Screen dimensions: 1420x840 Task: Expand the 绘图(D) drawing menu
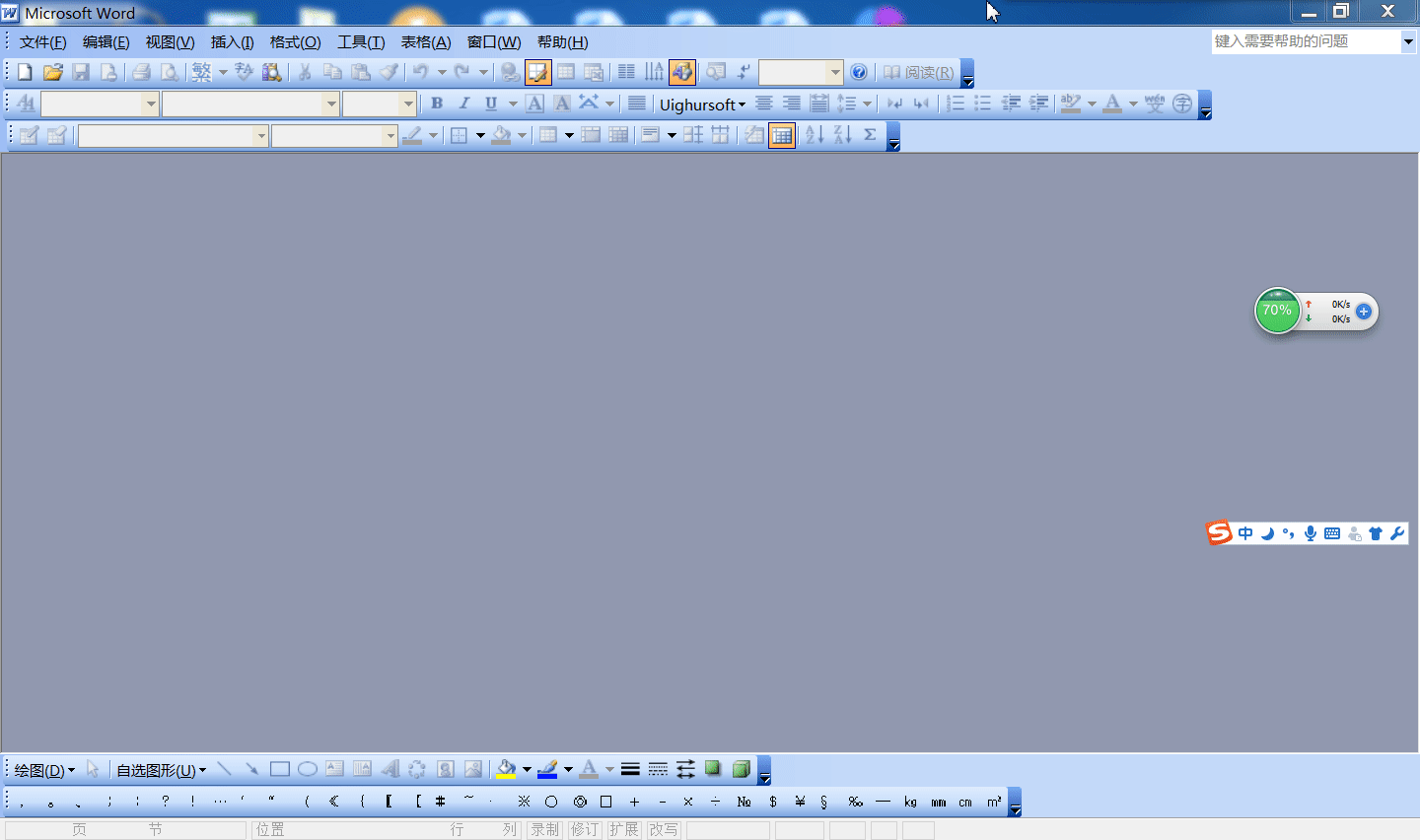pyautogui.click(x=44, y=770)
